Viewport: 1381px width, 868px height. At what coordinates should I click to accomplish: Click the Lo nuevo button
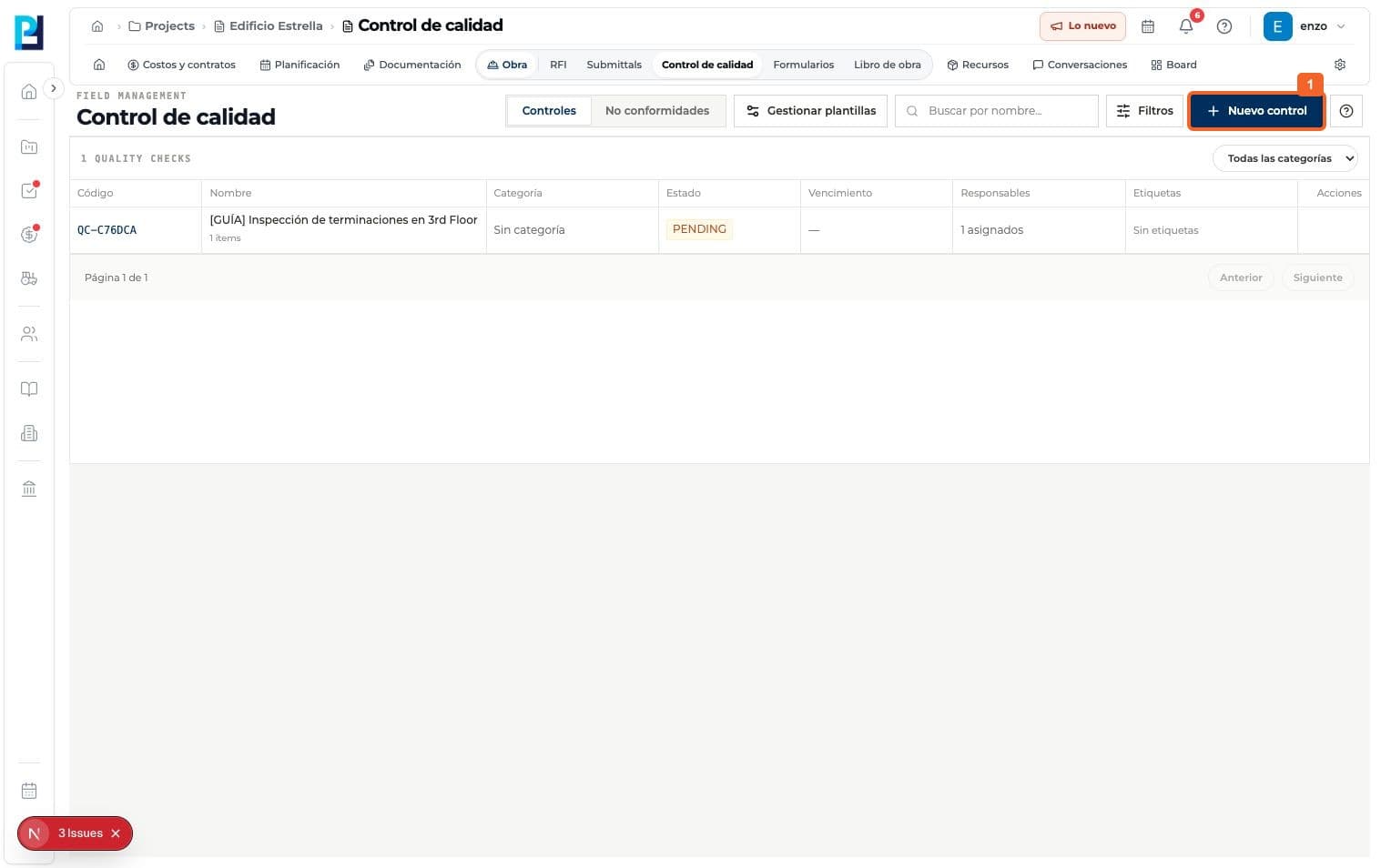[1082, 26]
